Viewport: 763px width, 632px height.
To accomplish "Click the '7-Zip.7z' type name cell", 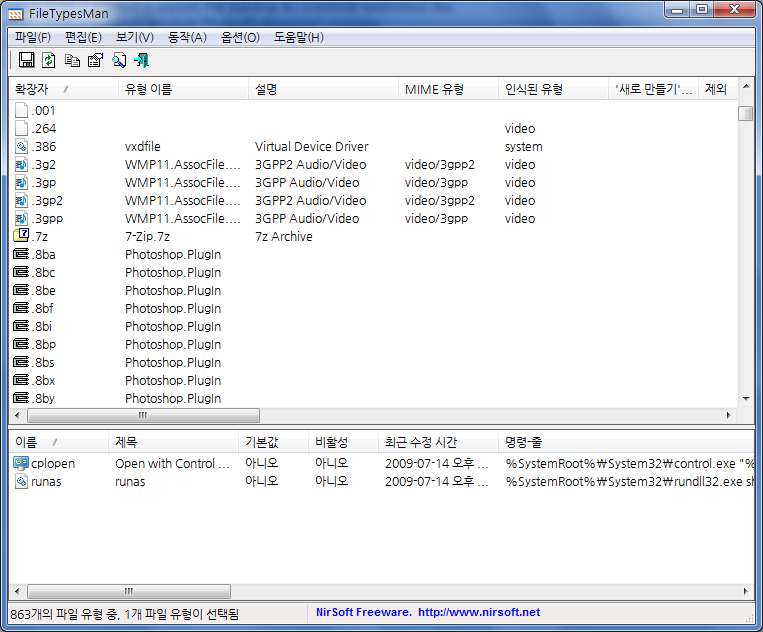I will point(147,236).
